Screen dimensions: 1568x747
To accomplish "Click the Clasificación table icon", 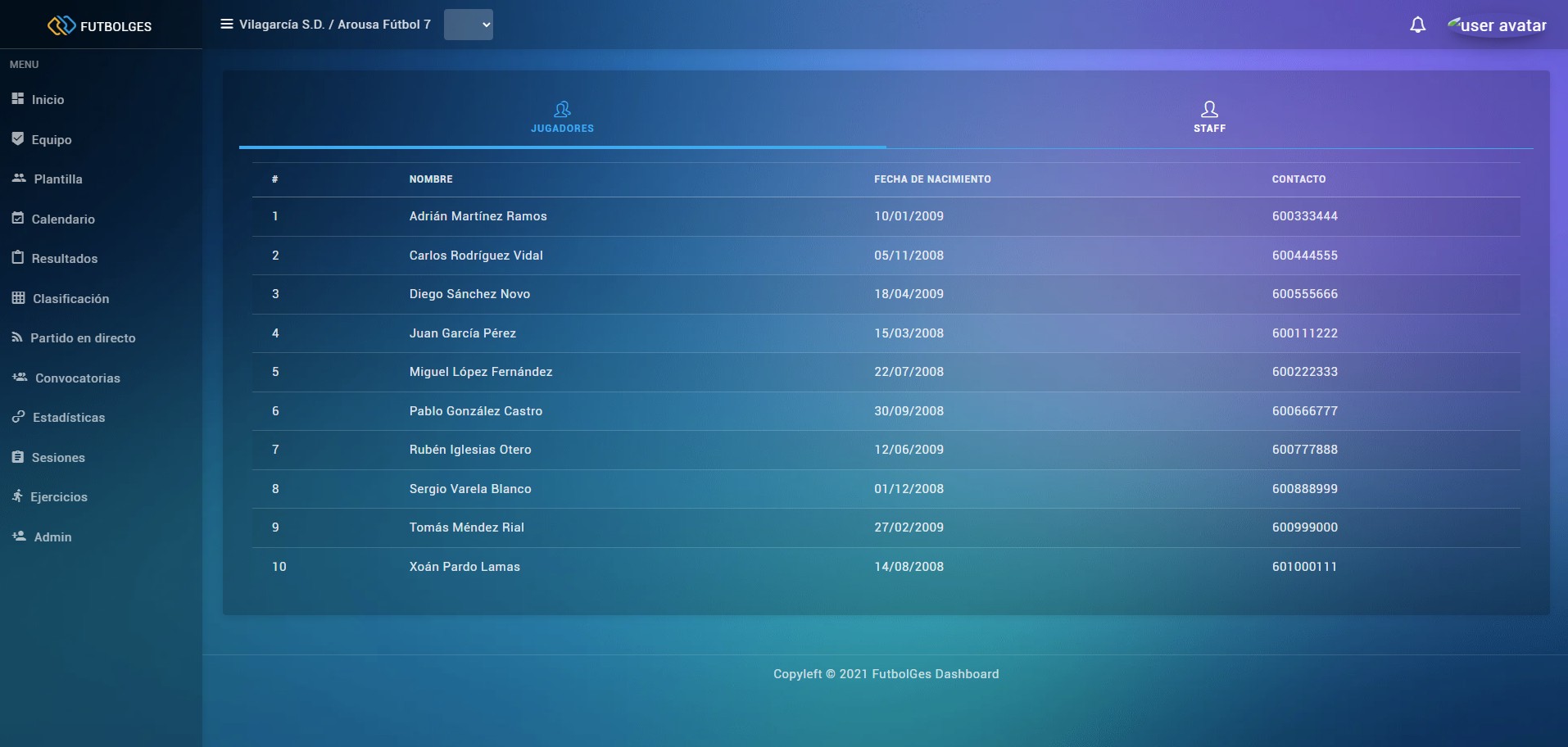I will click(19, 298).
